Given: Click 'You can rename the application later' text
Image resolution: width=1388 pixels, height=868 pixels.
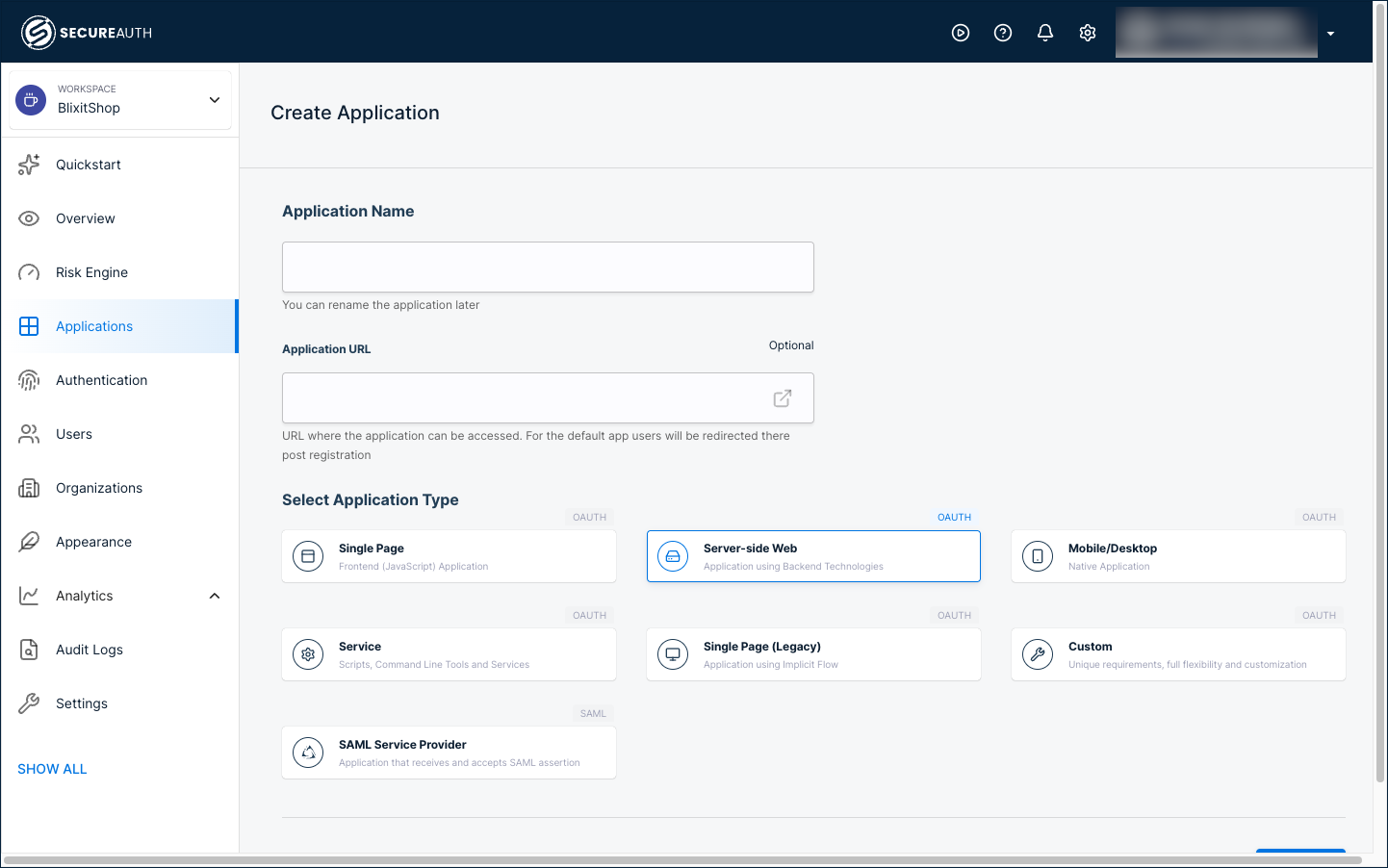Looking at the screenshot, I should [x=380, y=305].
